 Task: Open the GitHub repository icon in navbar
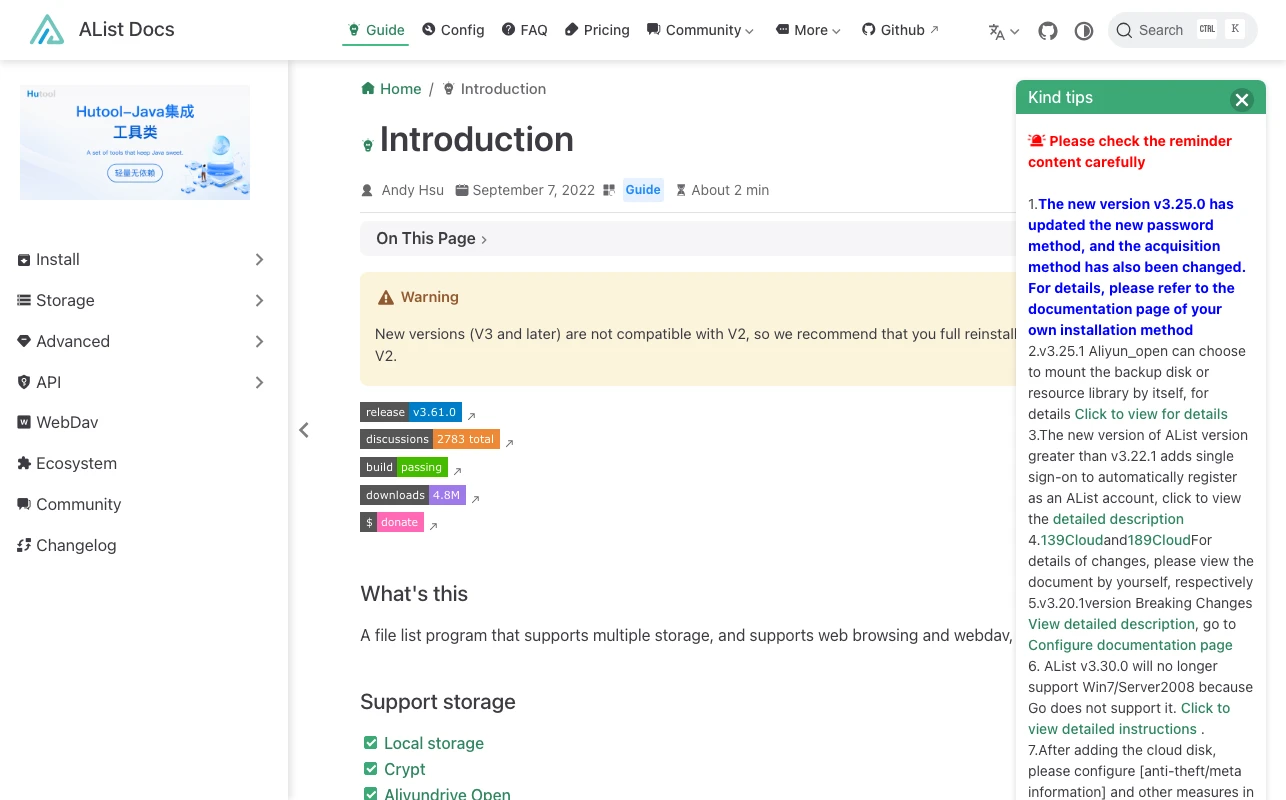tap(1048, 31)
